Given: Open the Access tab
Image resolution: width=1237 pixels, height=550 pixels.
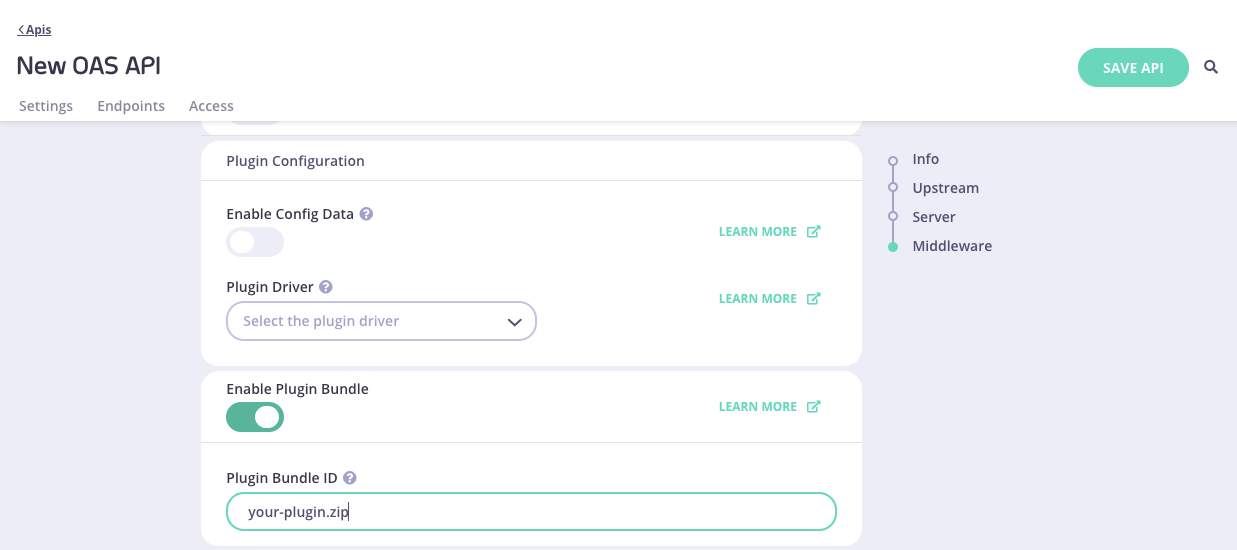Looking at the screenshot, I should [x=211, y=106].
